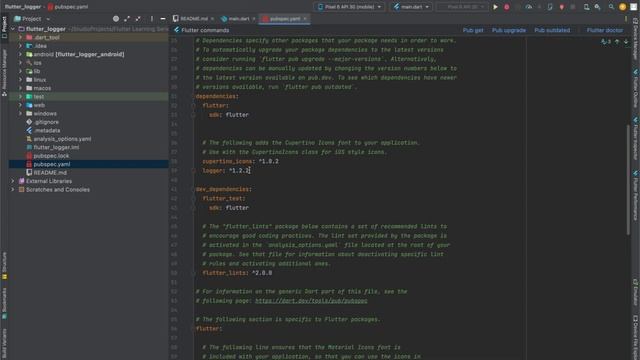Click the flutter_lints version line
640x360 pixels.
click(237, 273)
